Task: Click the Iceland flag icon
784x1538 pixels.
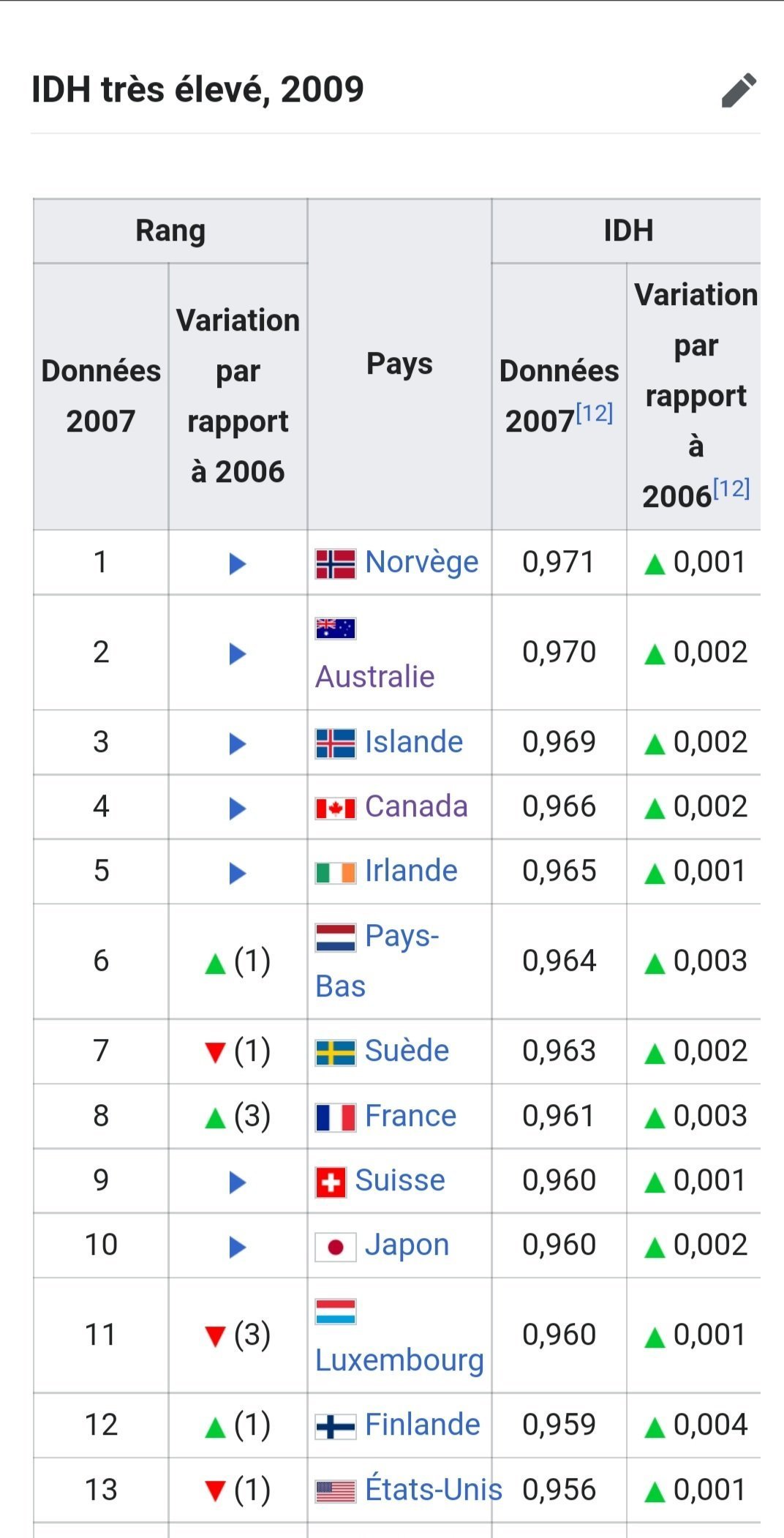Action: 336,743
